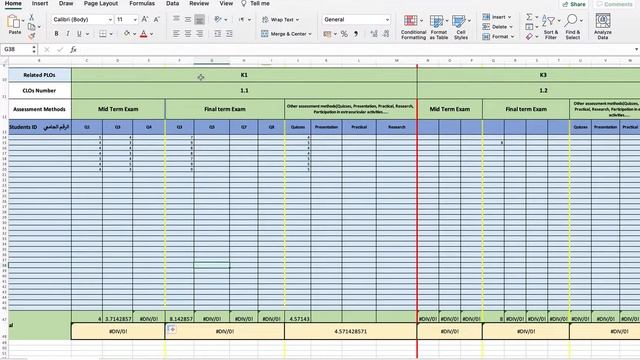640x360 pixels.
Task: Apply percent style number format
Action: (x=344, y=34)
